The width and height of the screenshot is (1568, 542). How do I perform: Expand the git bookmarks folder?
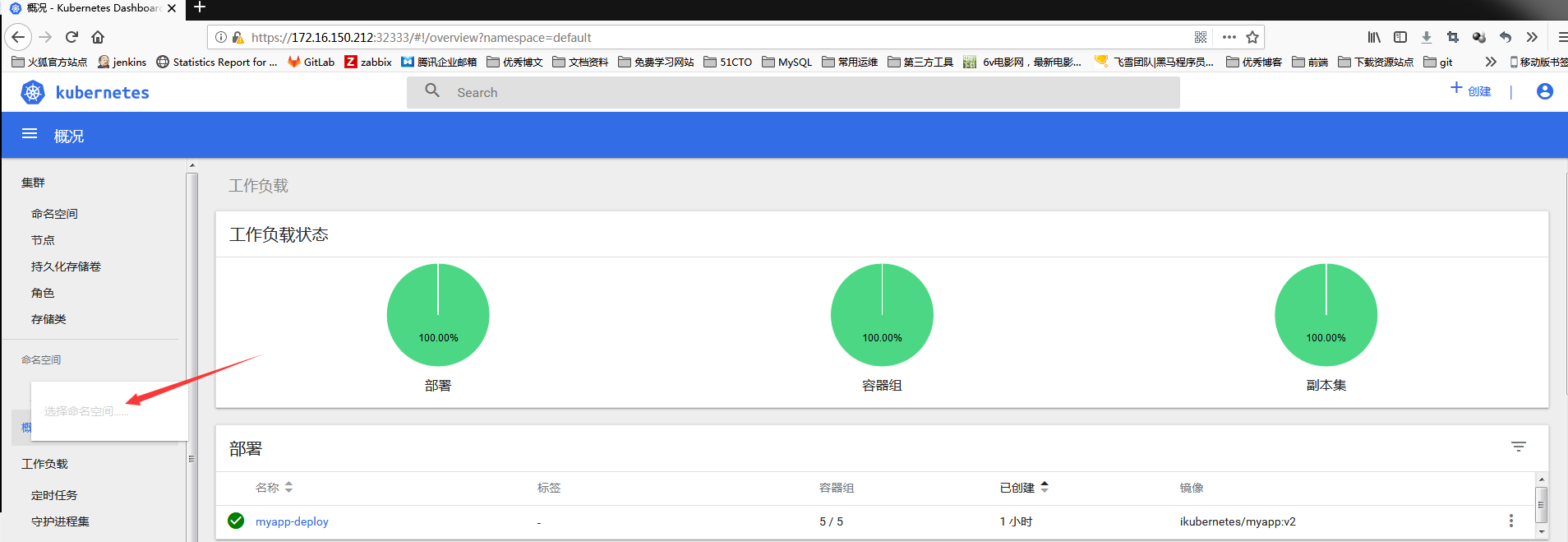[x=1438, y=62]
